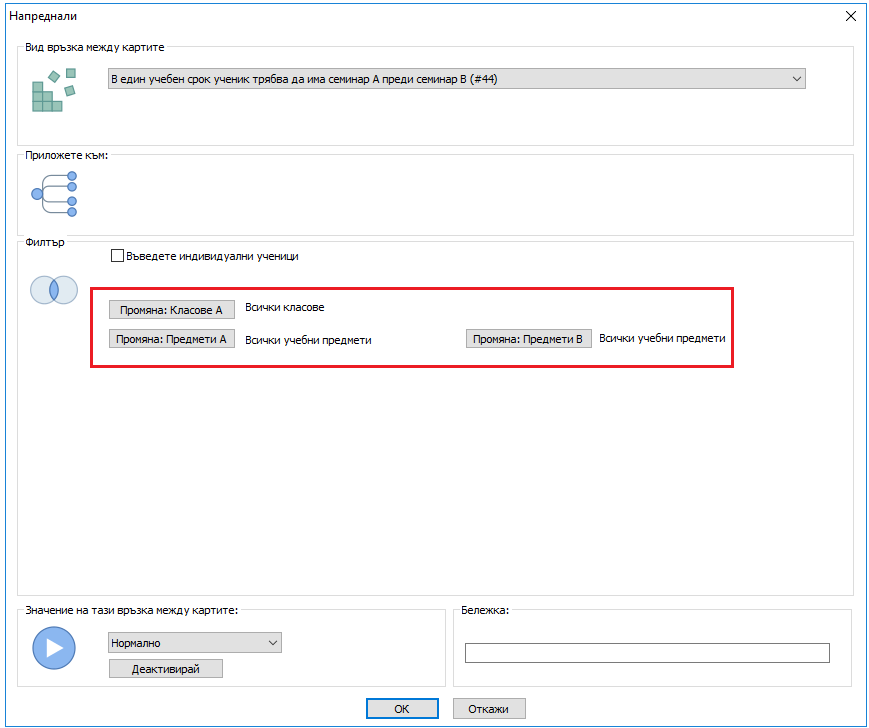Click 'Всички учебни предмети' beside Предмети B
The height and width of the screenshot is (728, 869).
[x=662, y=339]
